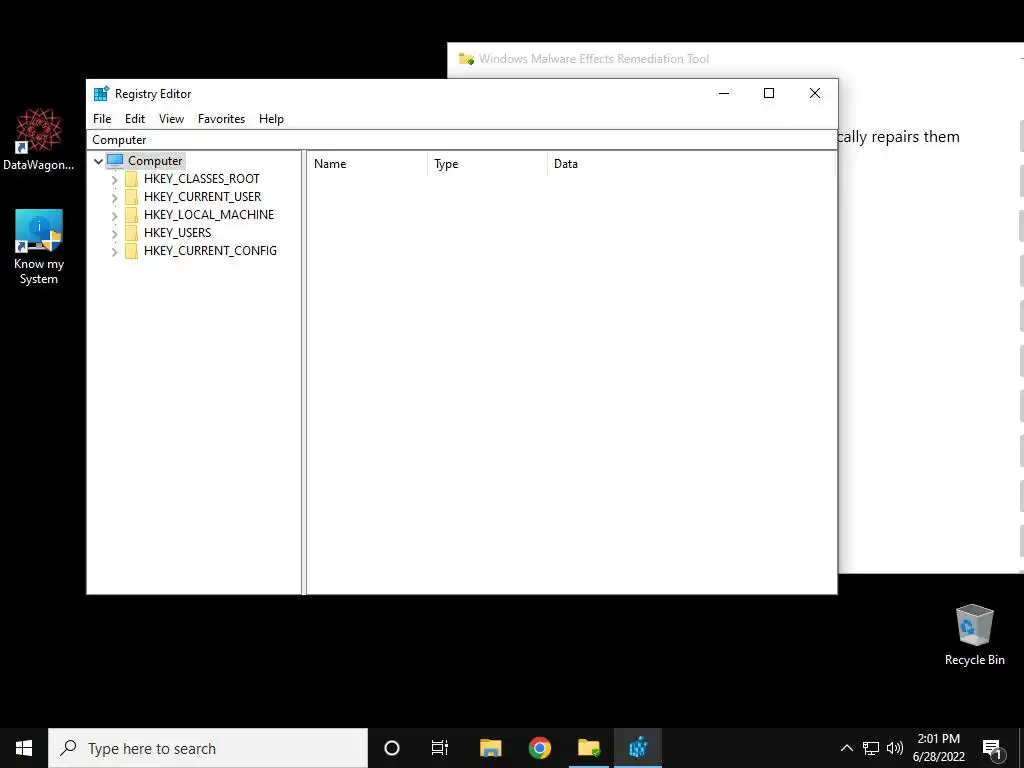The height and width of the screenshot is (768, 1024).
Task: Select the HKEY_USERS key label
Action: (178, 232)
